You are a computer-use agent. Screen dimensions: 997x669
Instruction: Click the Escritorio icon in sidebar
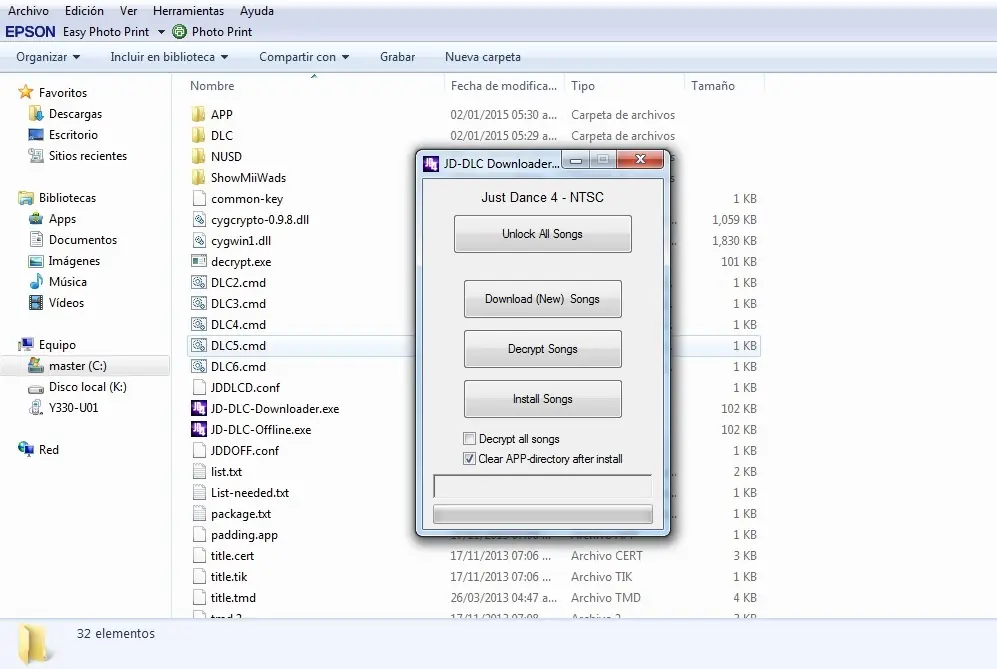(x=36, y=135)
